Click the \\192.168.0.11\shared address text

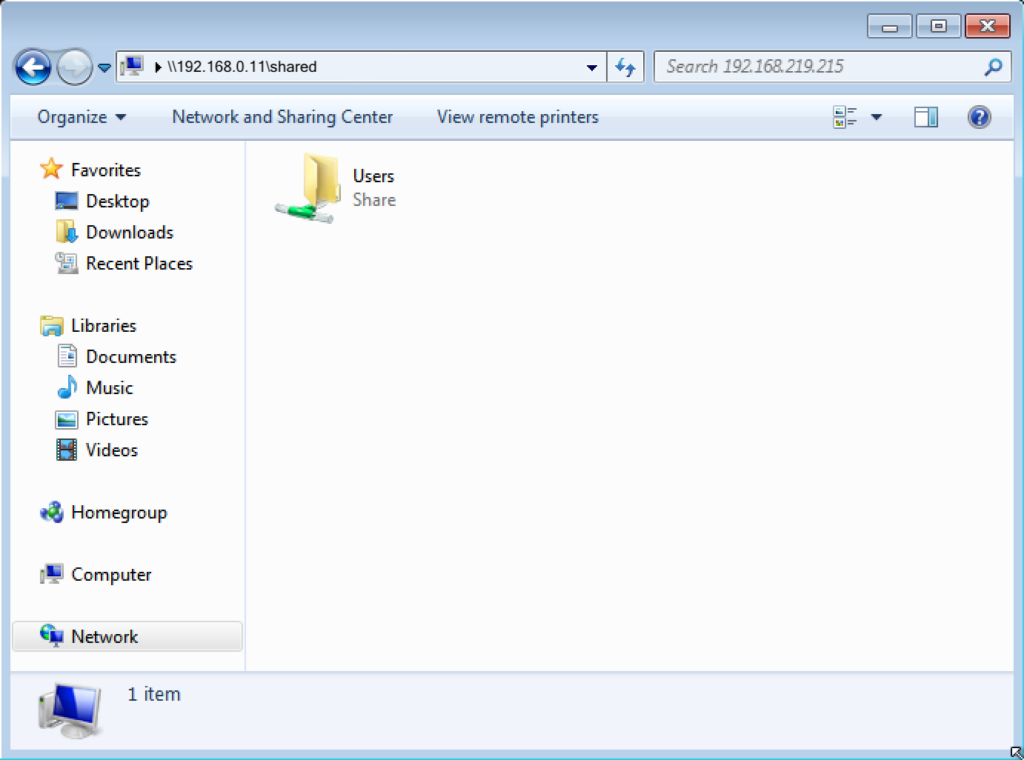[242, 67]
